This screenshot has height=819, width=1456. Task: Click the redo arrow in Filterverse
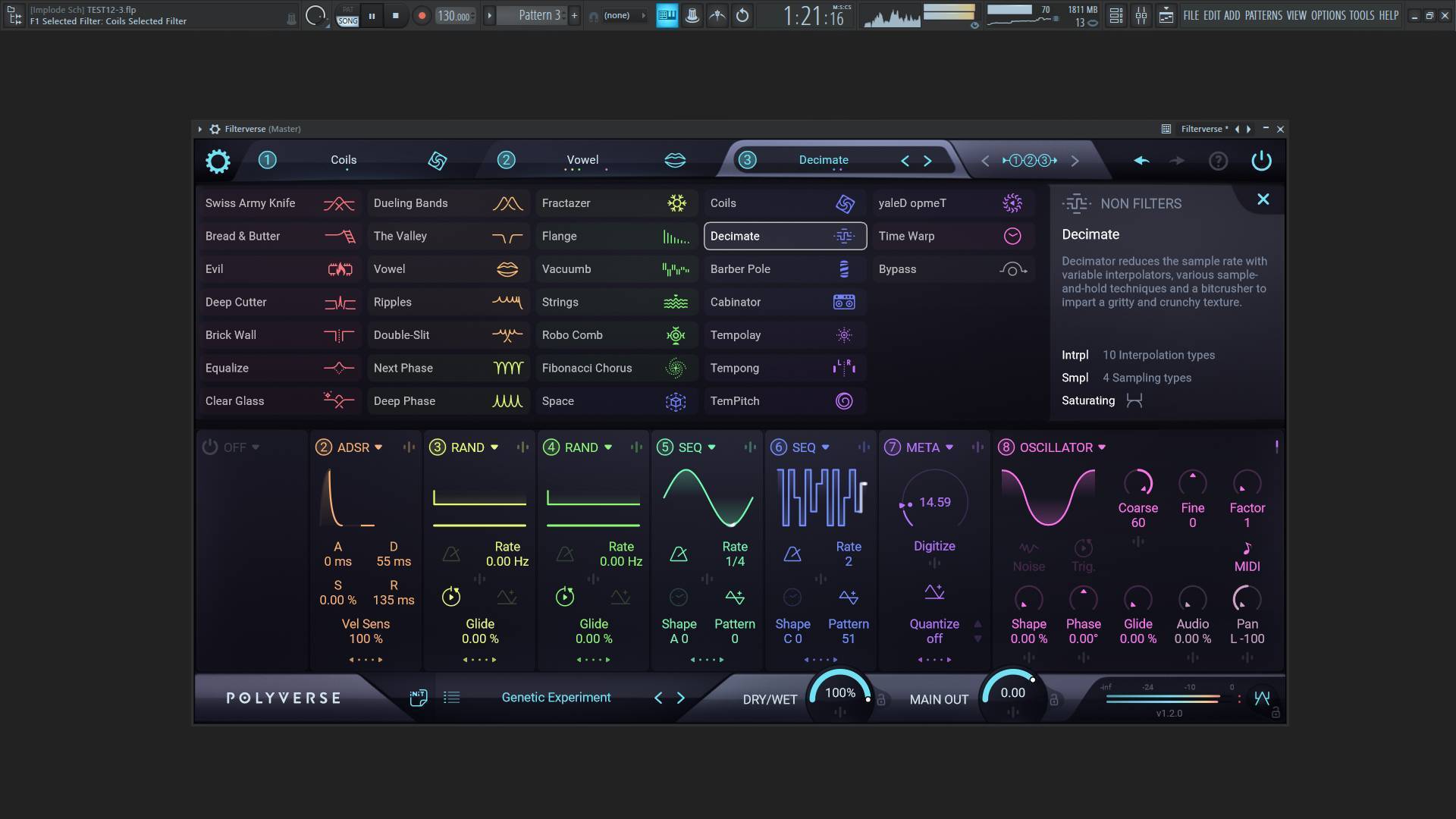point(1177,161)
